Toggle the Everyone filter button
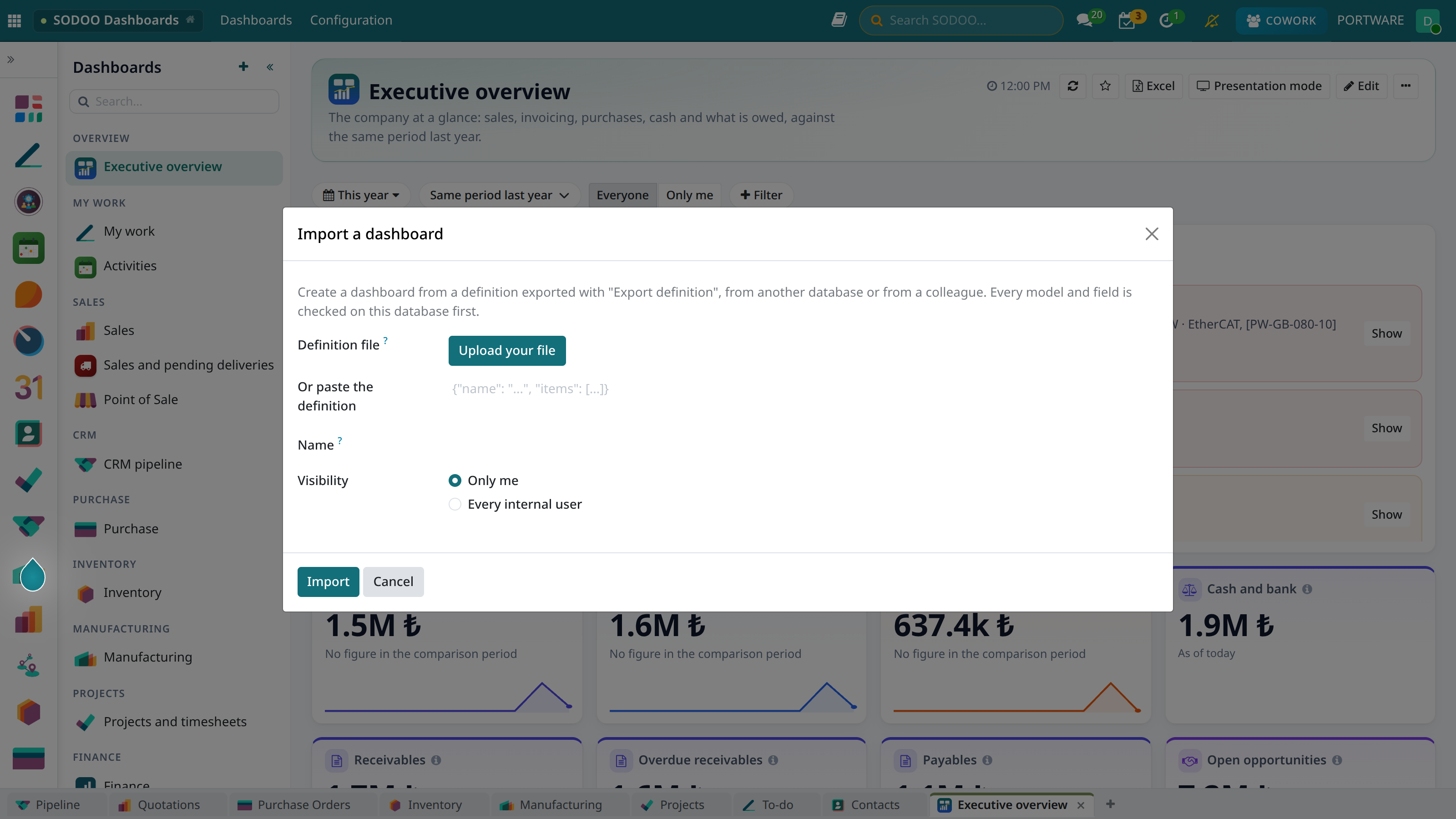This screenshot has width=1456, height=819. (622, 195)
